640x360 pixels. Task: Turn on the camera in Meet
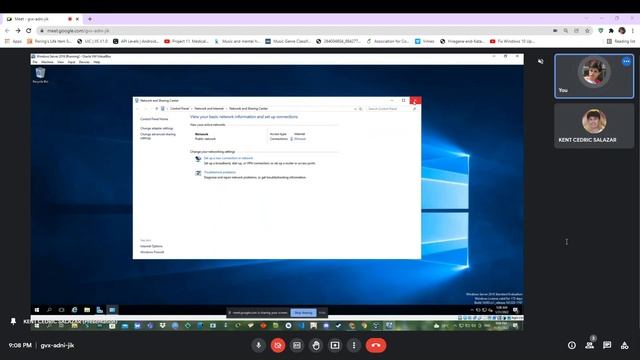tap(278, 345)
